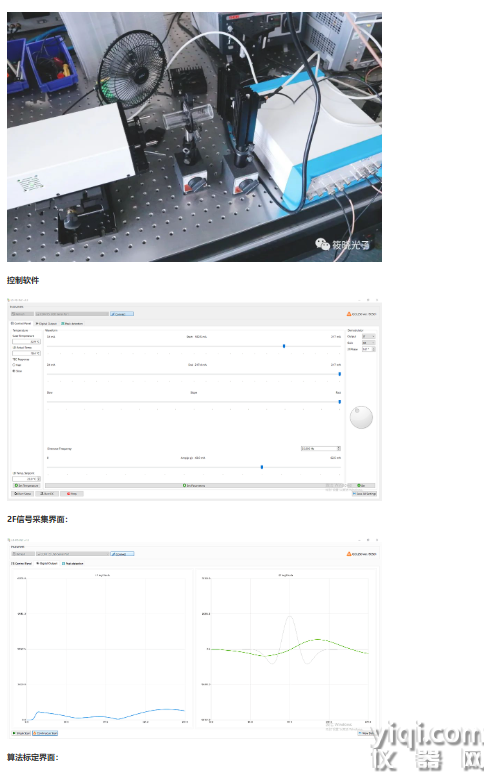Click the Connect button in the control window
The image size is (484, 772).
[122, 314]
